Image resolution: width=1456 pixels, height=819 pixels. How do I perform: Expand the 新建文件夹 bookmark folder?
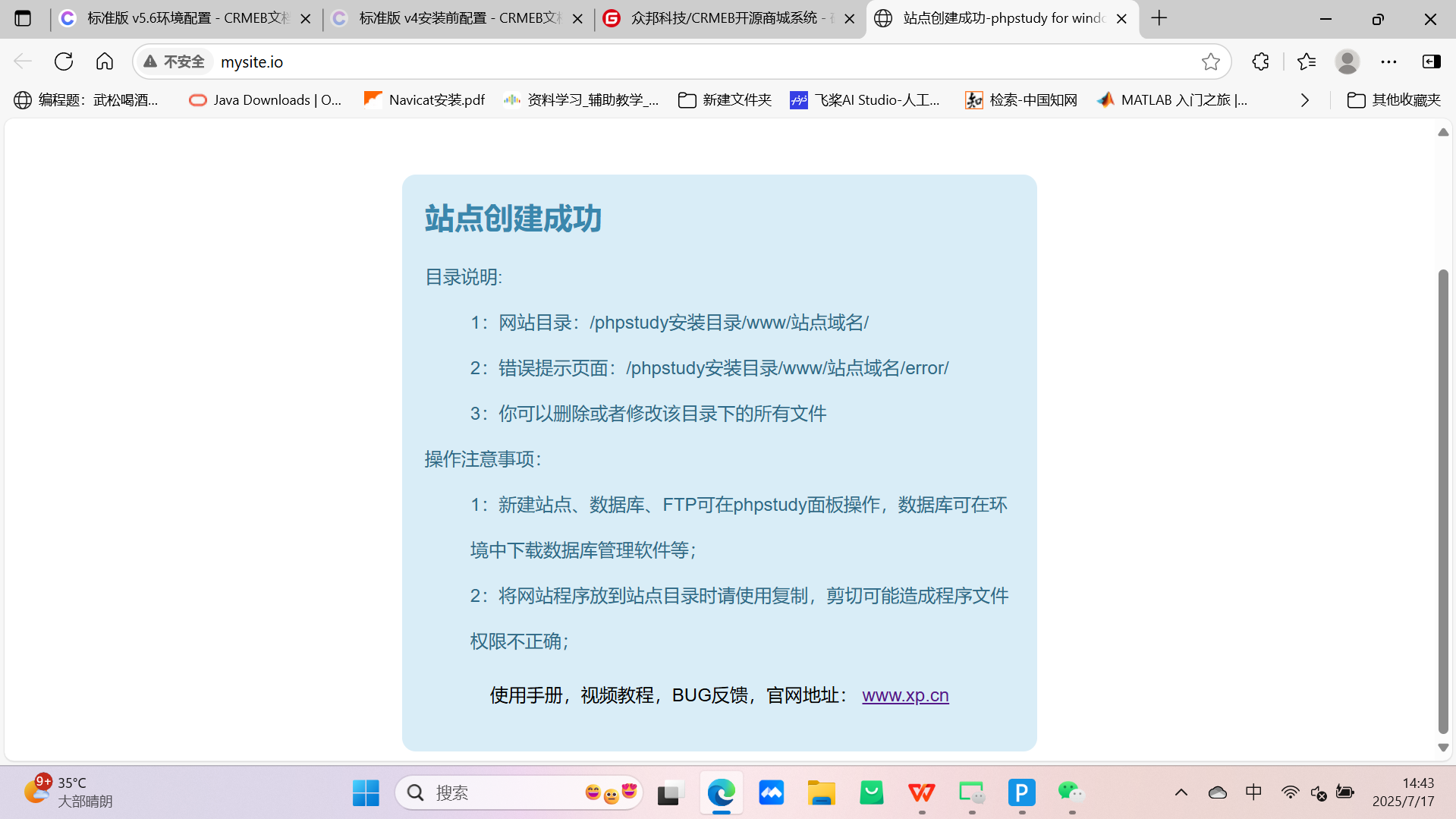coord(725,100)
